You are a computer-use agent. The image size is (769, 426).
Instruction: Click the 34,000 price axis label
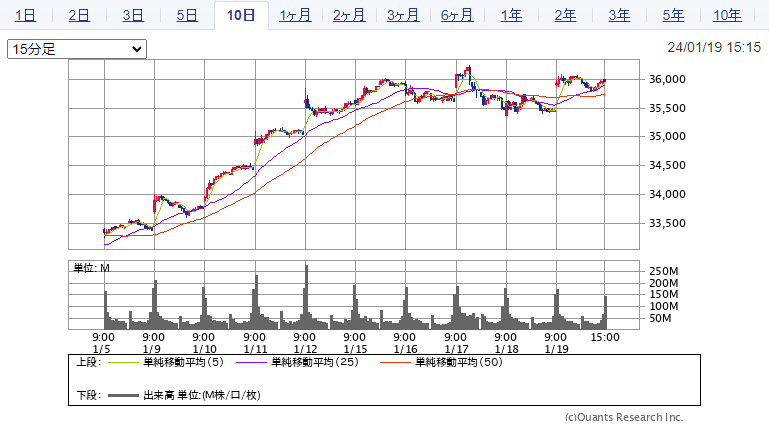pos(667,194)
